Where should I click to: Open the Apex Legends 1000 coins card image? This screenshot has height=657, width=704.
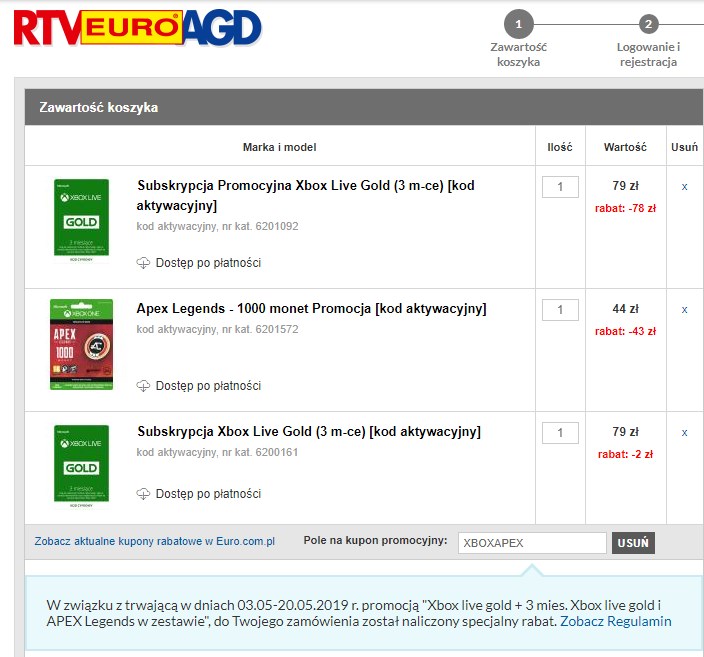pos(81,345)
